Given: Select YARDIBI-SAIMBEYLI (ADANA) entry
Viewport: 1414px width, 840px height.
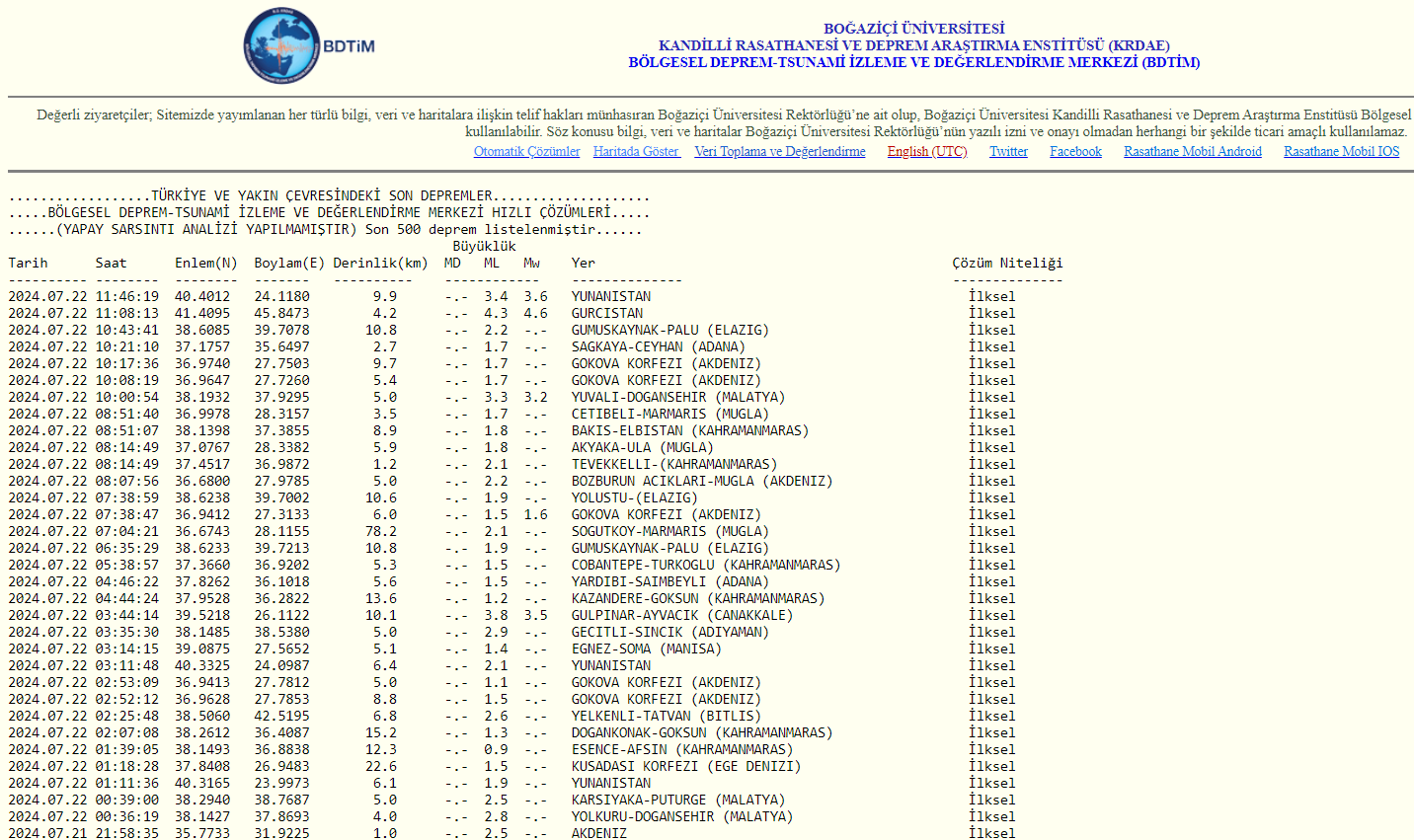Looking at the screenshot, I should (670, 581).
